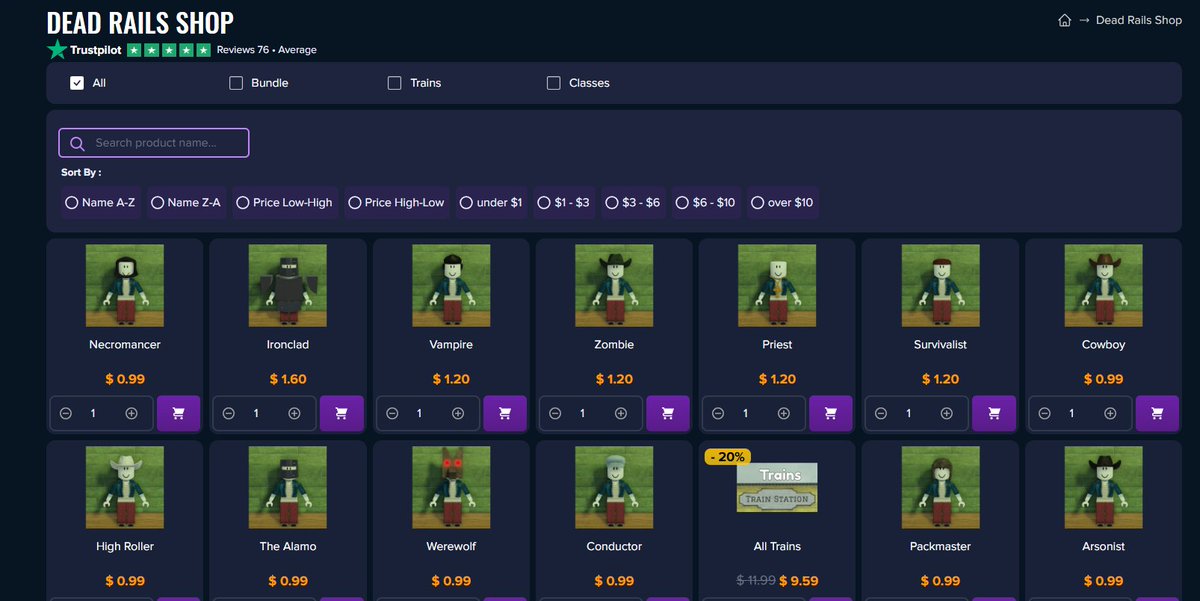Click the -20% discount badge
1200x601 pixels.
[727, 457]
